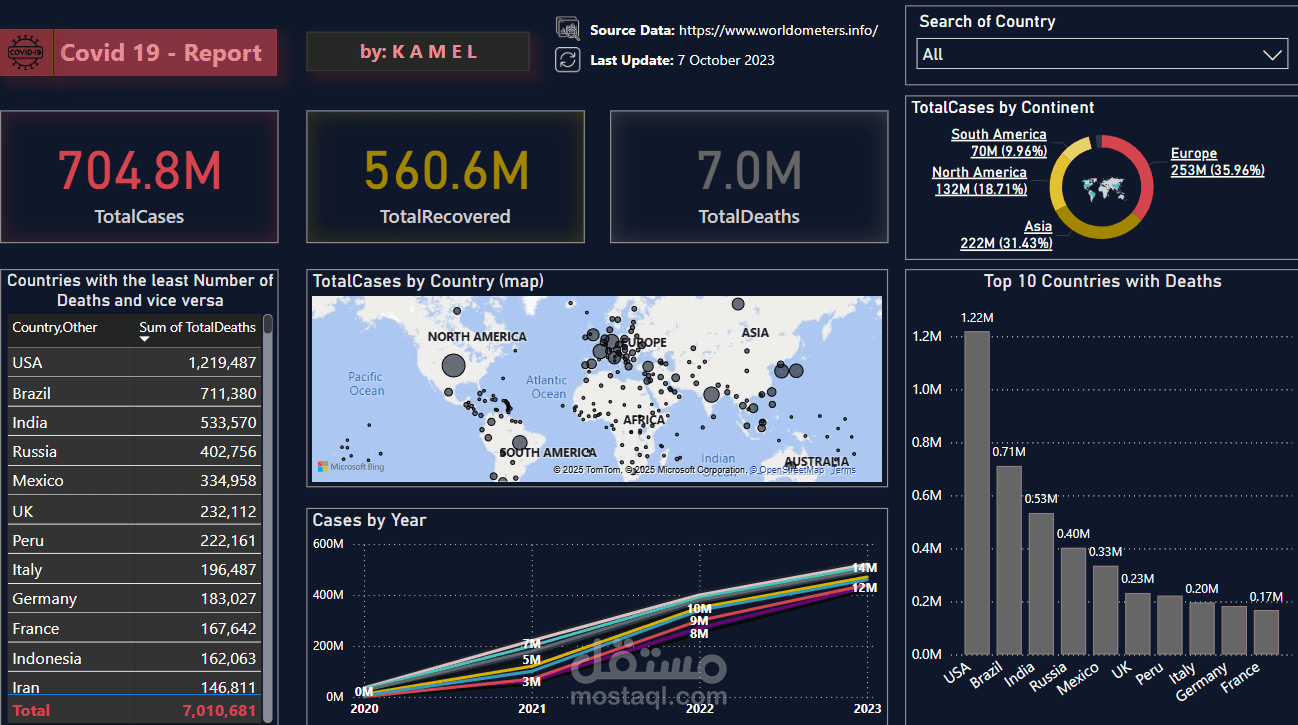Open the Search of Country dropdown
The height and width of the screenshot is (725, 1298).
tap(1100, 54)
